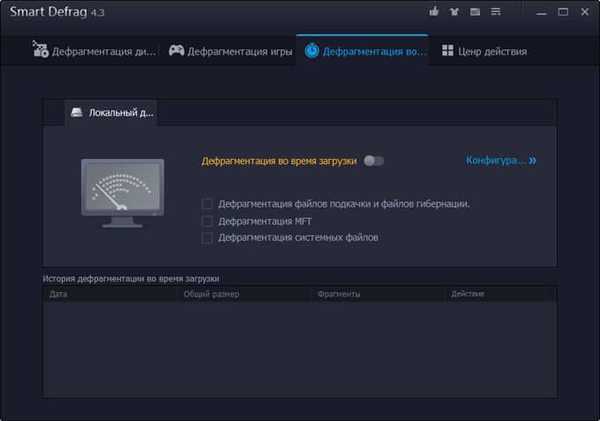Viewport: 600px width, 421px height.
Task: Go to the Ценр действия tab
Action: pyautogui.click(x=483, y=51)
